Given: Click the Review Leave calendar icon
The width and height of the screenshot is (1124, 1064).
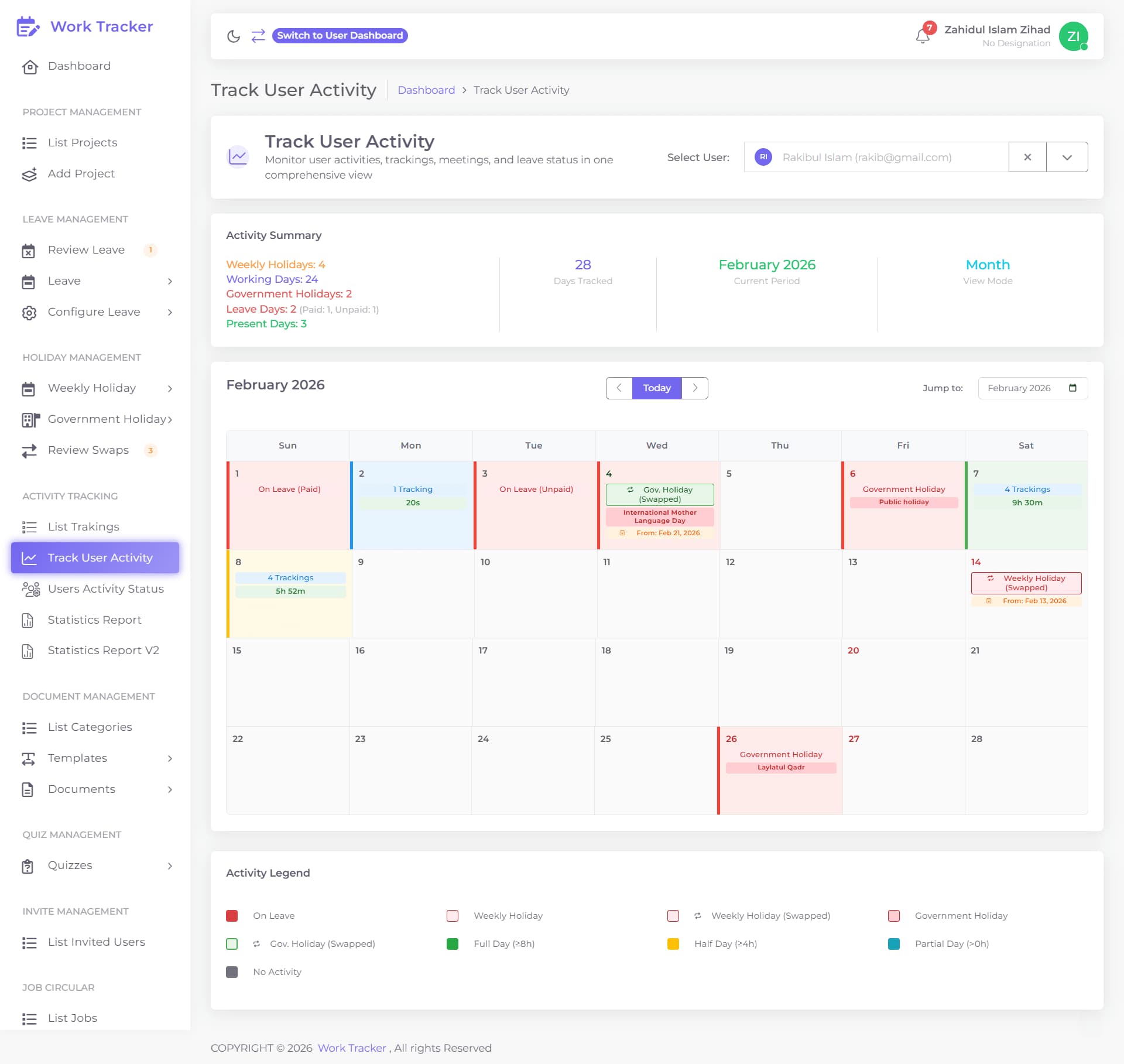Looking at the screenshot, I should (x=29, y=251).
